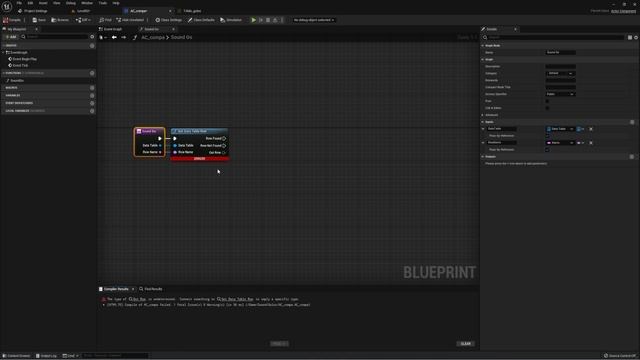Open My Blueprint settings gear
The image size is (640, 360).
tap(92, 37)
